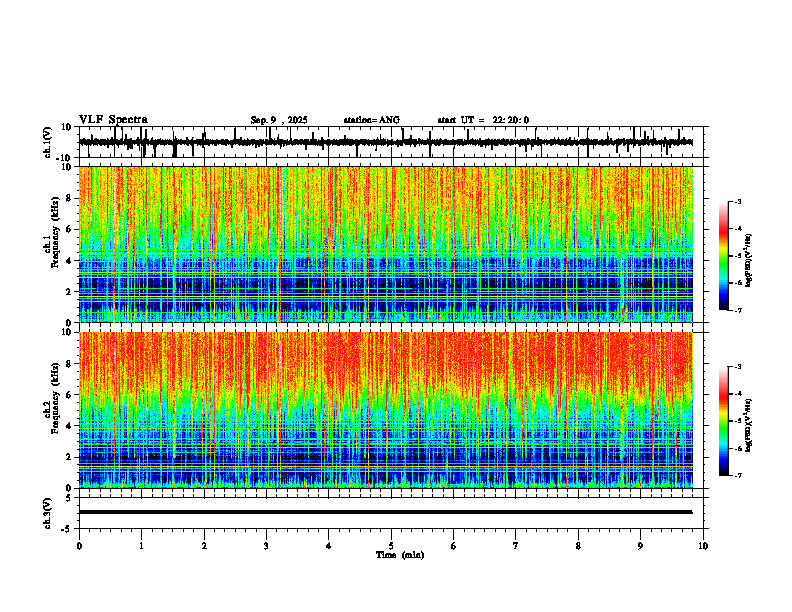Click the 'ch.1(V)' waveform axis label

point(48,142)
